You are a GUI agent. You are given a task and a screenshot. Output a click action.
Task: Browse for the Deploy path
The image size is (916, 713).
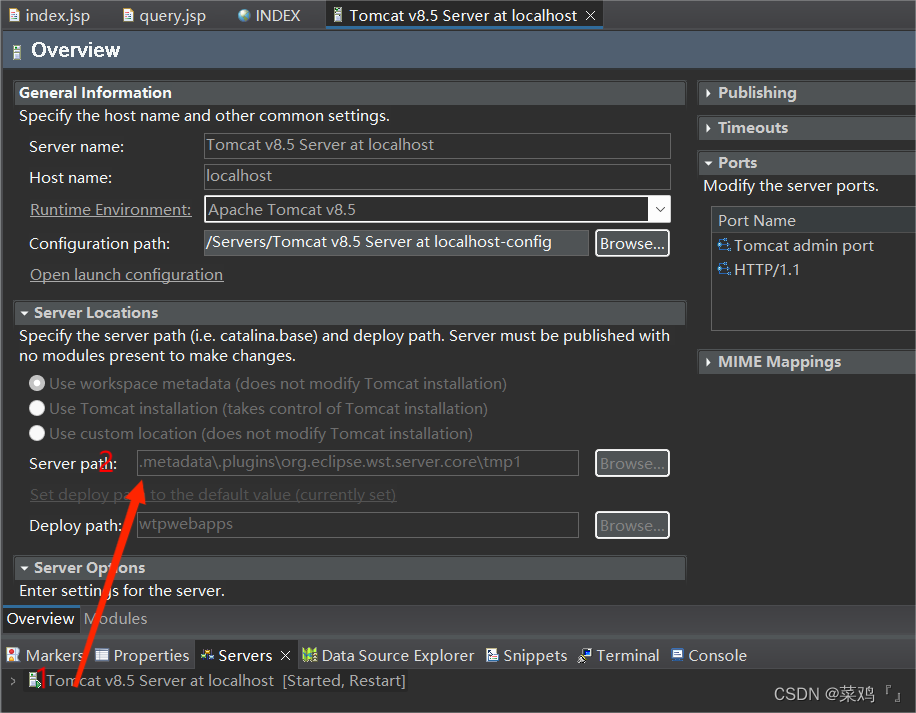(x=632, y=525)
